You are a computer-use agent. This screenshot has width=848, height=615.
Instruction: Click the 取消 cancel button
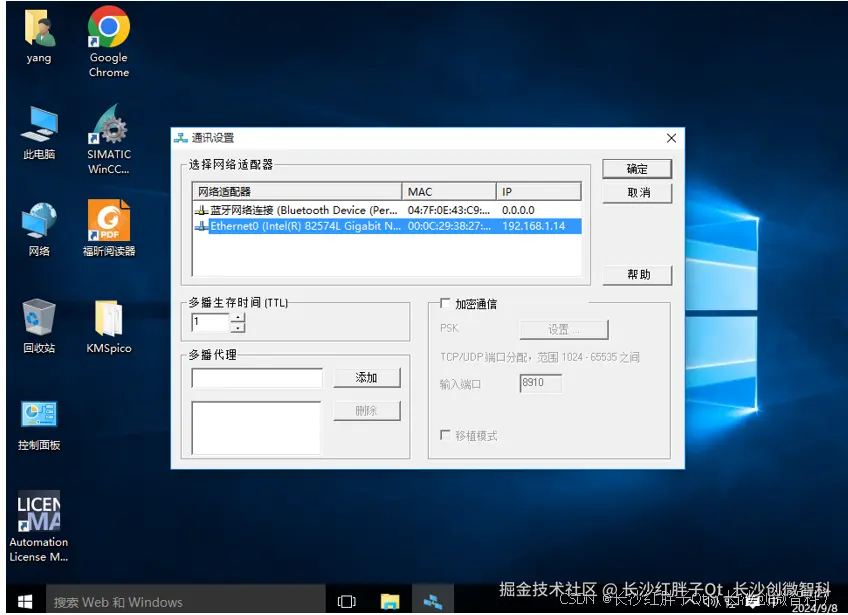pos(637,193)
